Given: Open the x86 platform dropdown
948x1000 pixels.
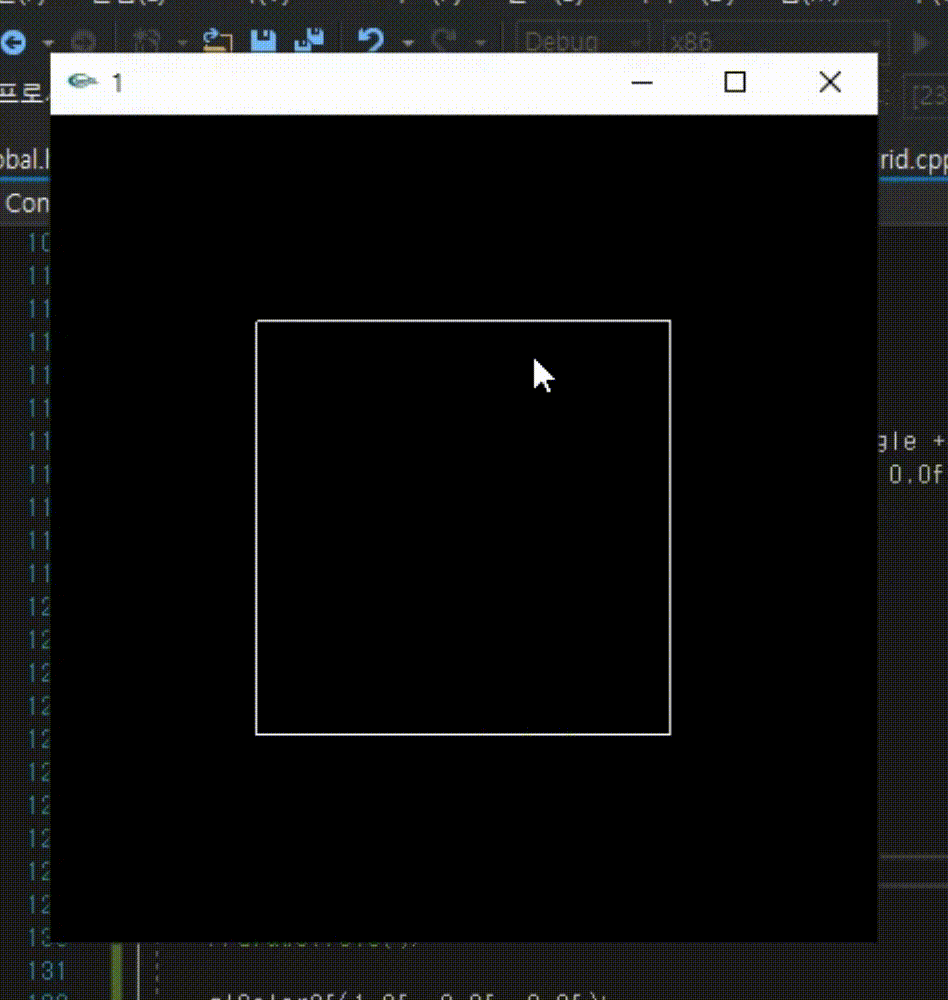Looking at the screenshot, I should (878, 42).
